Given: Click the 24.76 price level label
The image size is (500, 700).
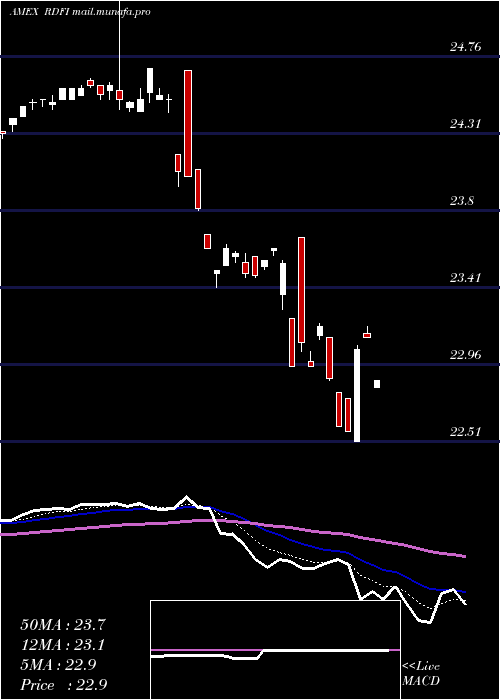Looking at the screenshot, I should pos(465,46).
